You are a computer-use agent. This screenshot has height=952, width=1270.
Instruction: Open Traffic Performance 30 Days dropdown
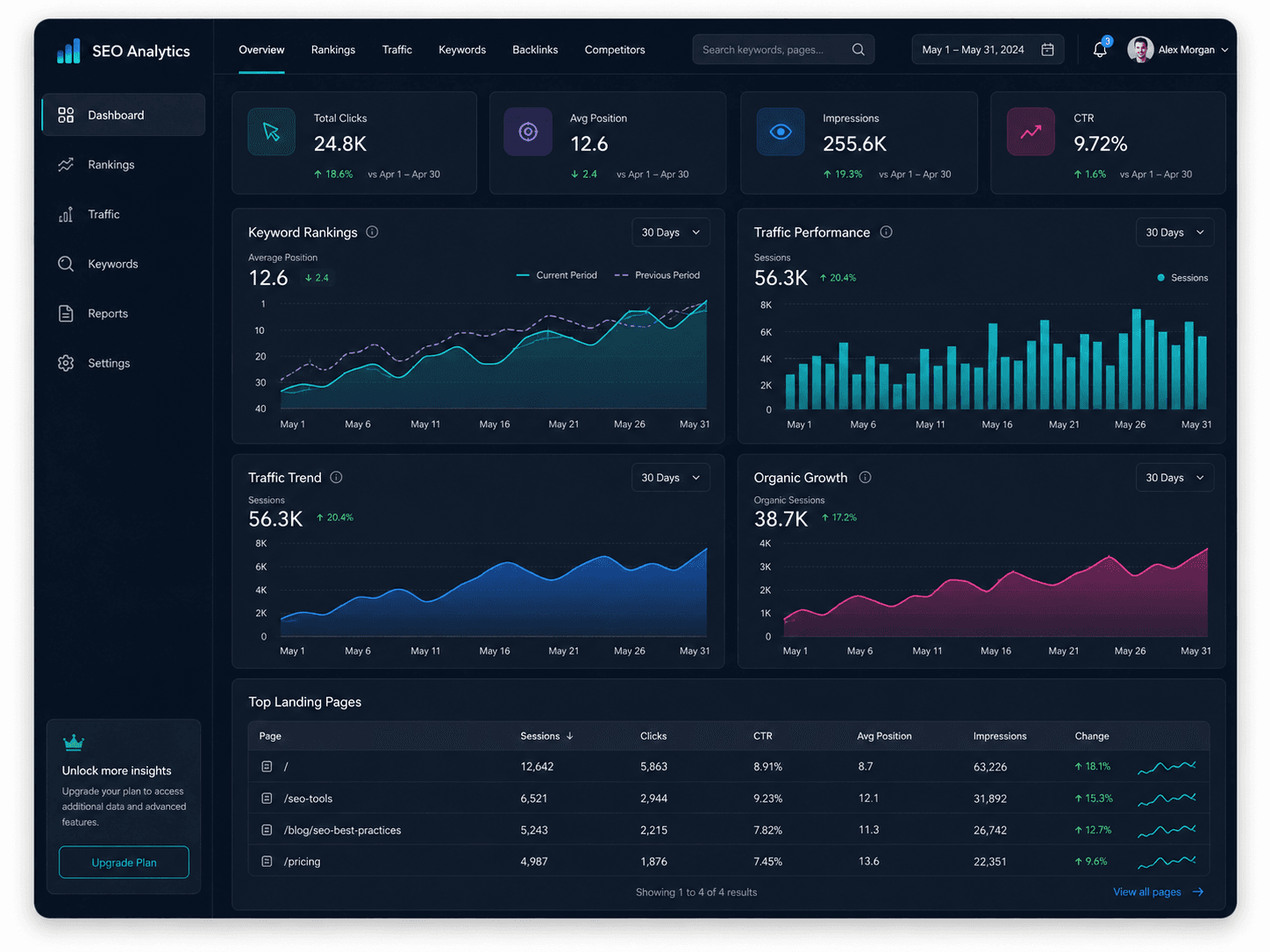[1175, 232]
